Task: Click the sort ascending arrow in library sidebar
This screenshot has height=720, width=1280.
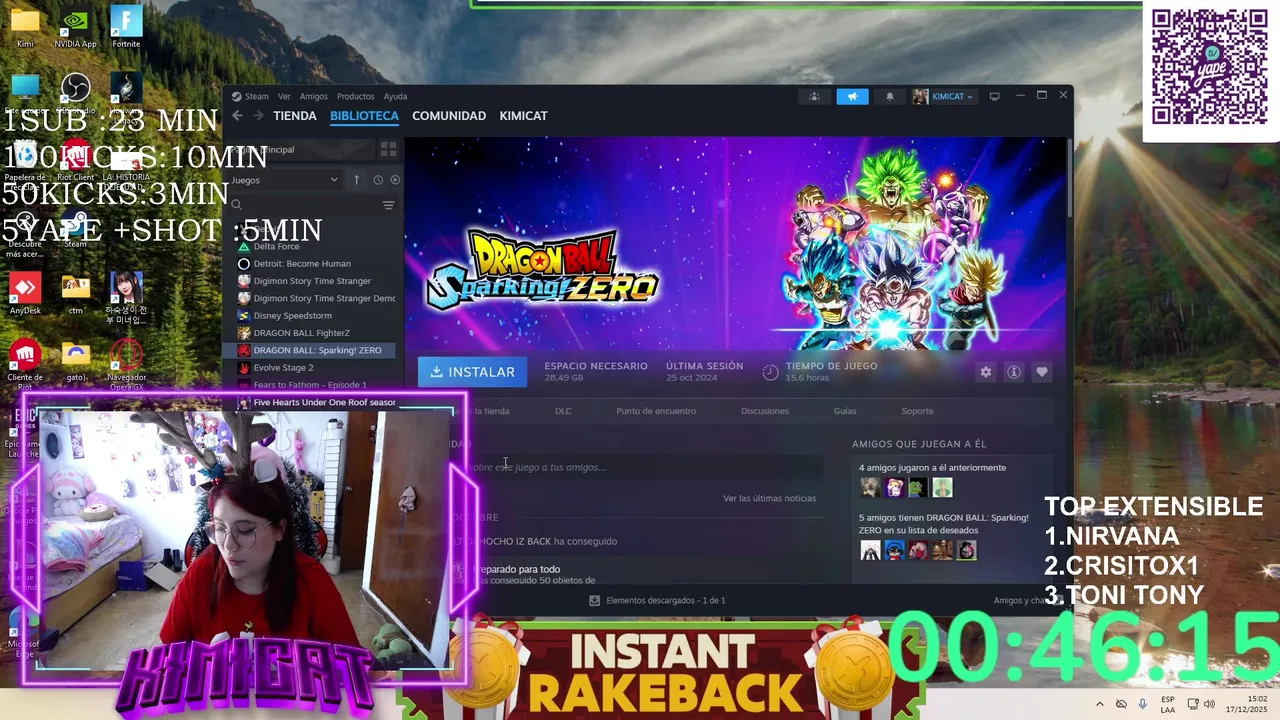Action: pos(356,180)
